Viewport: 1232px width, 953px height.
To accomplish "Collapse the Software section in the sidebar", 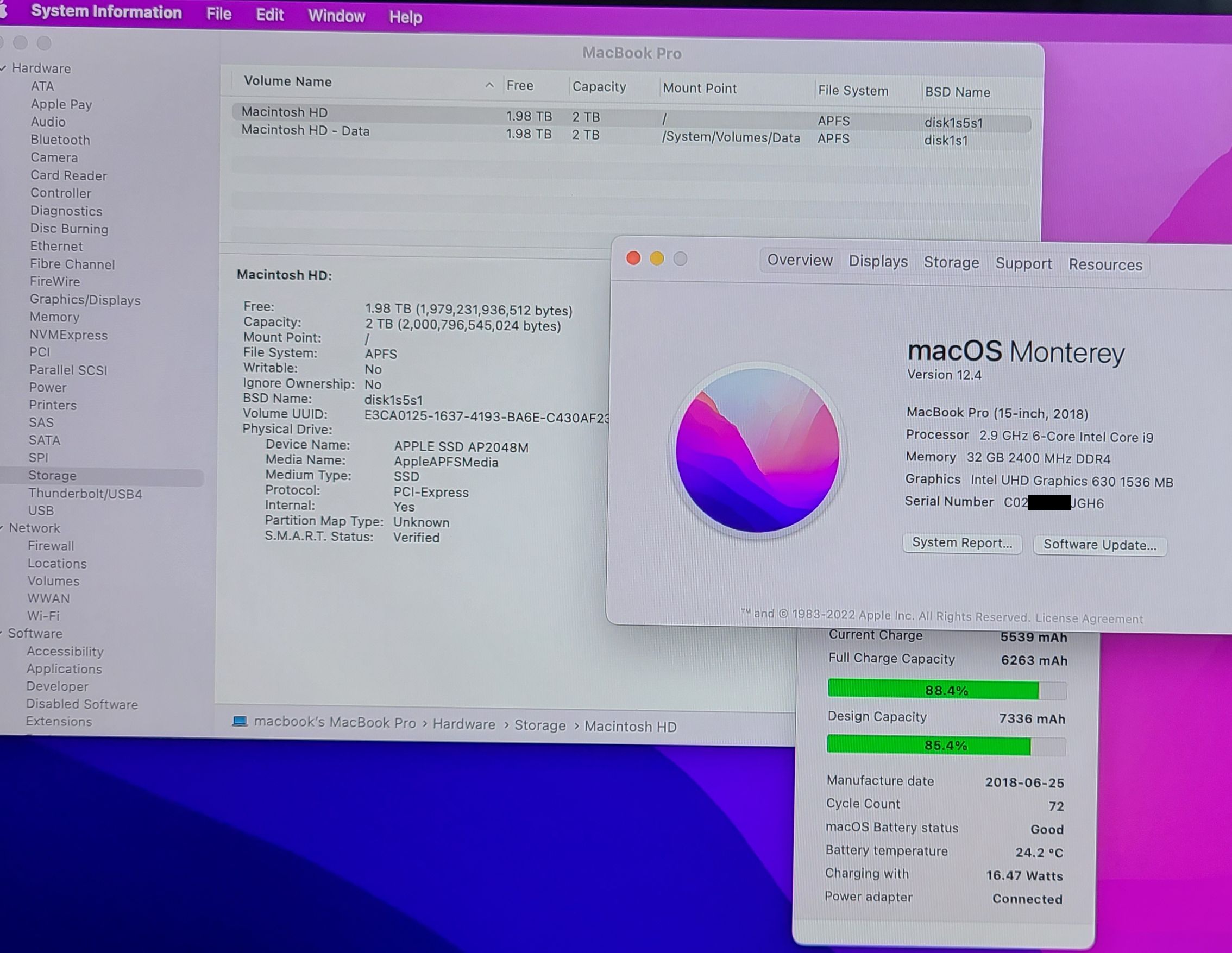I will click(x=2, y=633).
